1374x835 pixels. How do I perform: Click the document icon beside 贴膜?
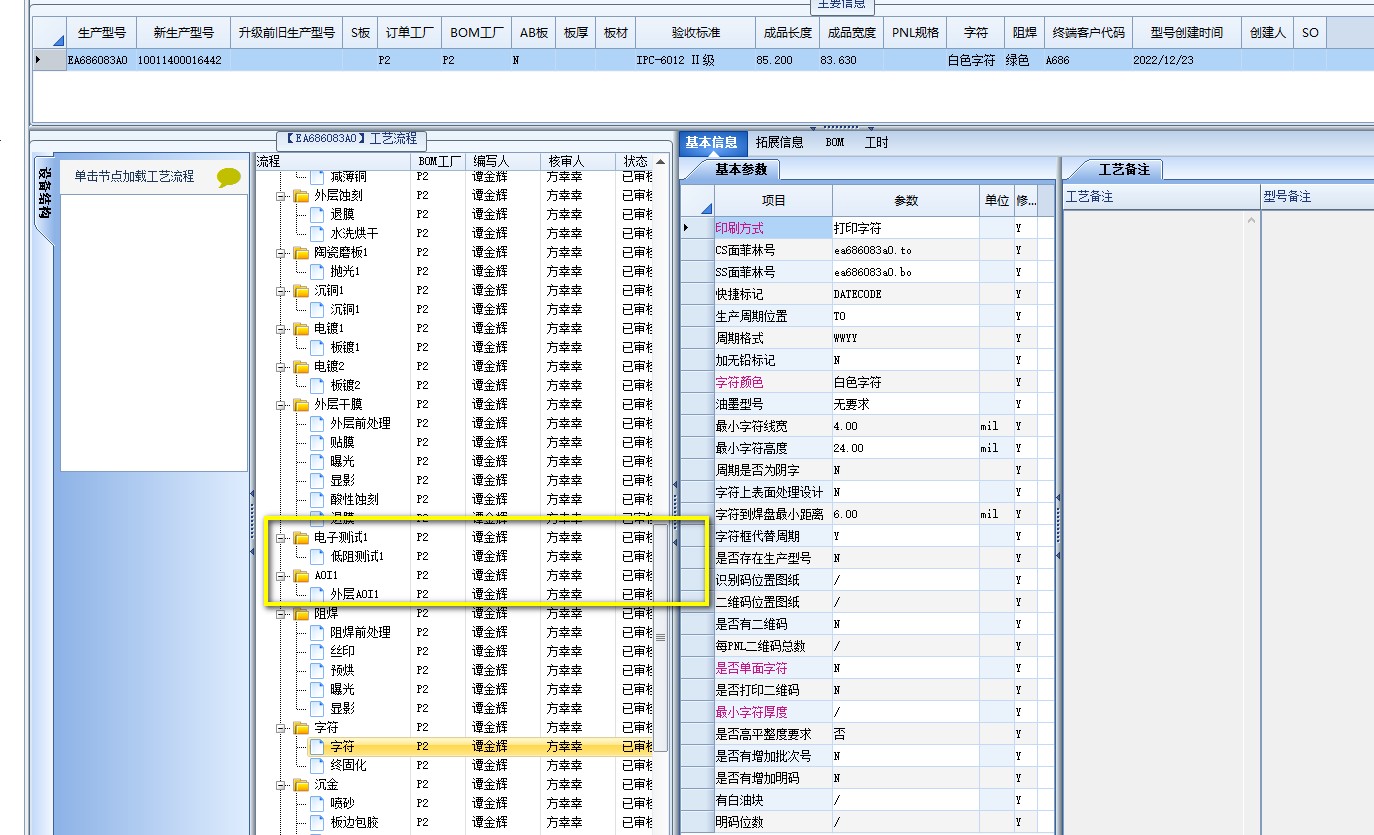click(x=317, y=442)
